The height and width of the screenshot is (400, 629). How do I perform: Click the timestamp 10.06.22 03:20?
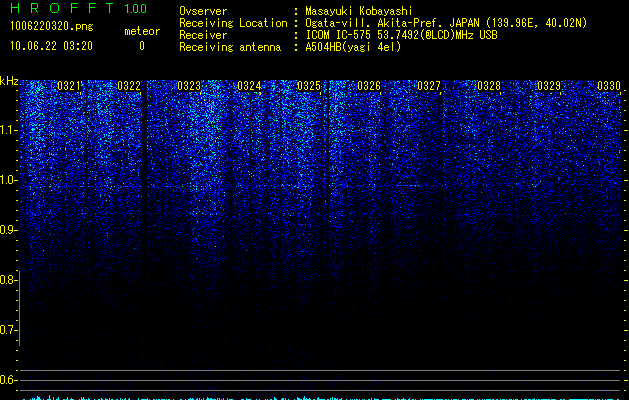51,46
